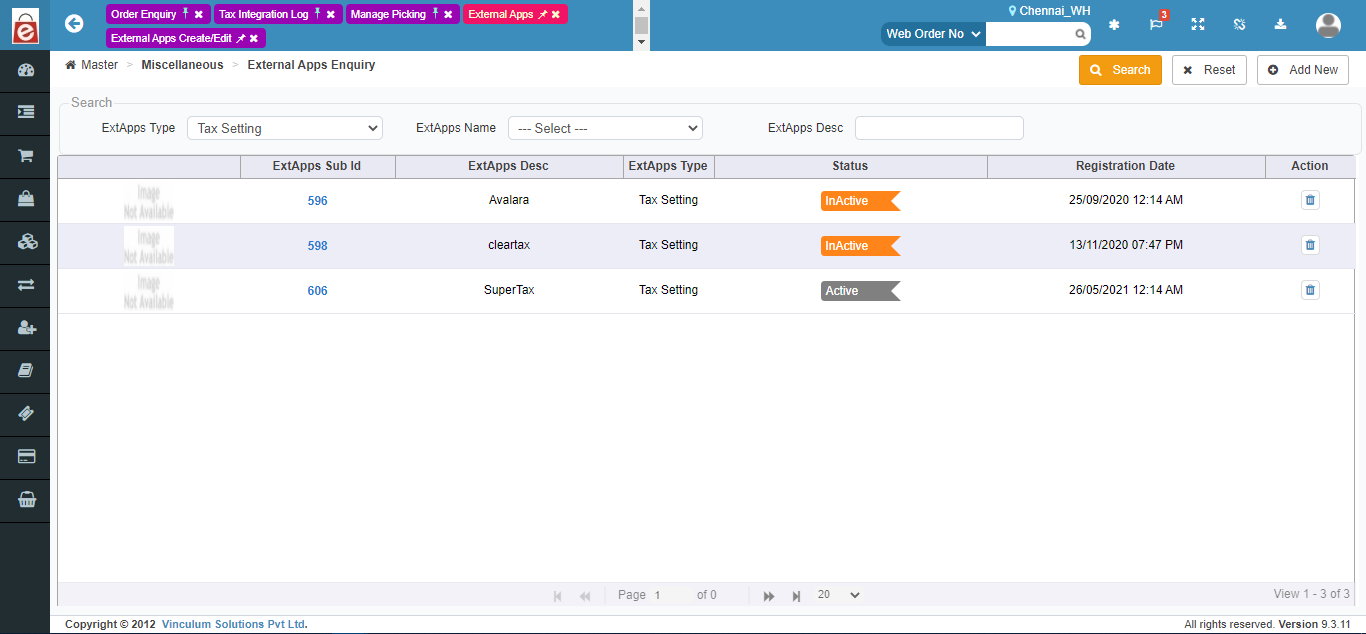Open the ExtApps Name select dropdown

pos(605,128)
